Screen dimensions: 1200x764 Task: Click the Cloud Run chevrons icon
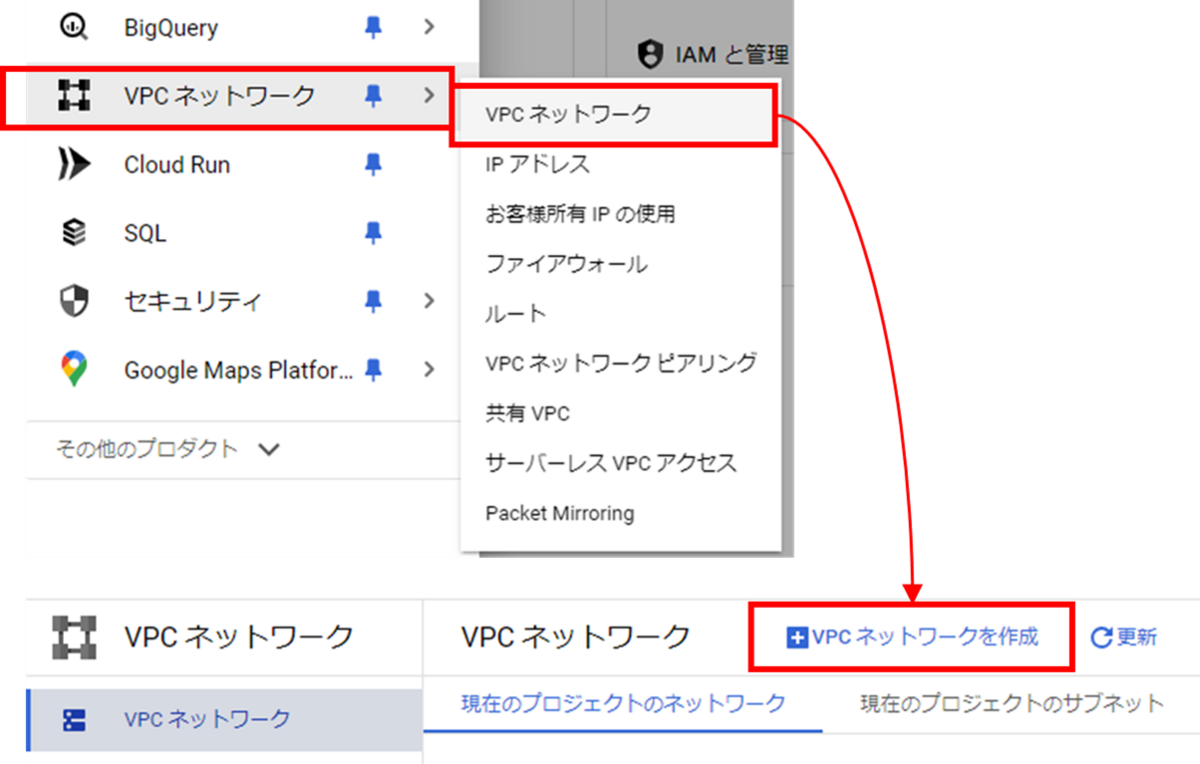point(74,164)
